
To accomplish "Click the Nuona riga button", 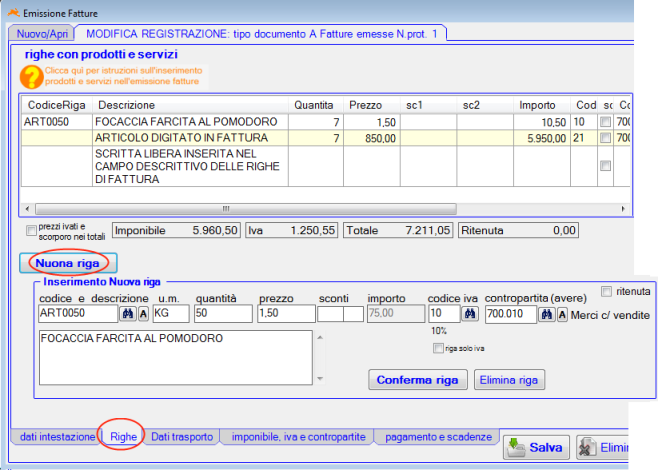I will (68, 263).
